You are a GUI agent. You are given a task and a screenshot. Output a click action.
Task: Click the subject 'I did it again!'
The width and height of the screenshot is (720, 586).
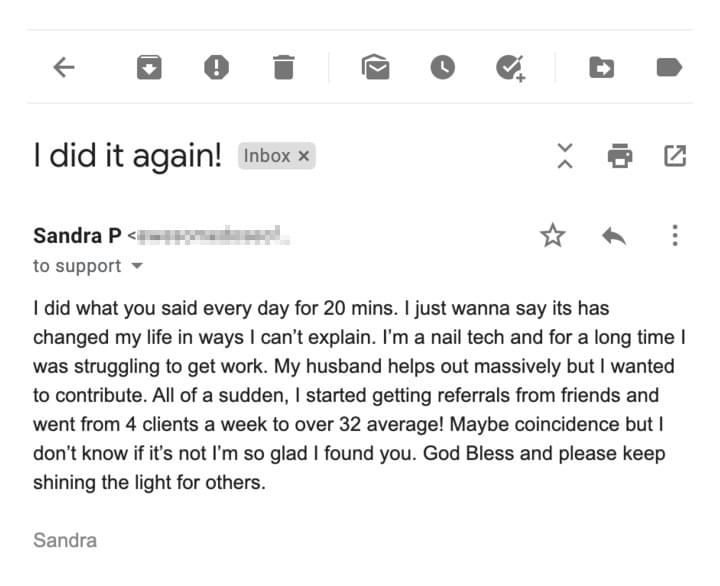(x=128, y=156)
